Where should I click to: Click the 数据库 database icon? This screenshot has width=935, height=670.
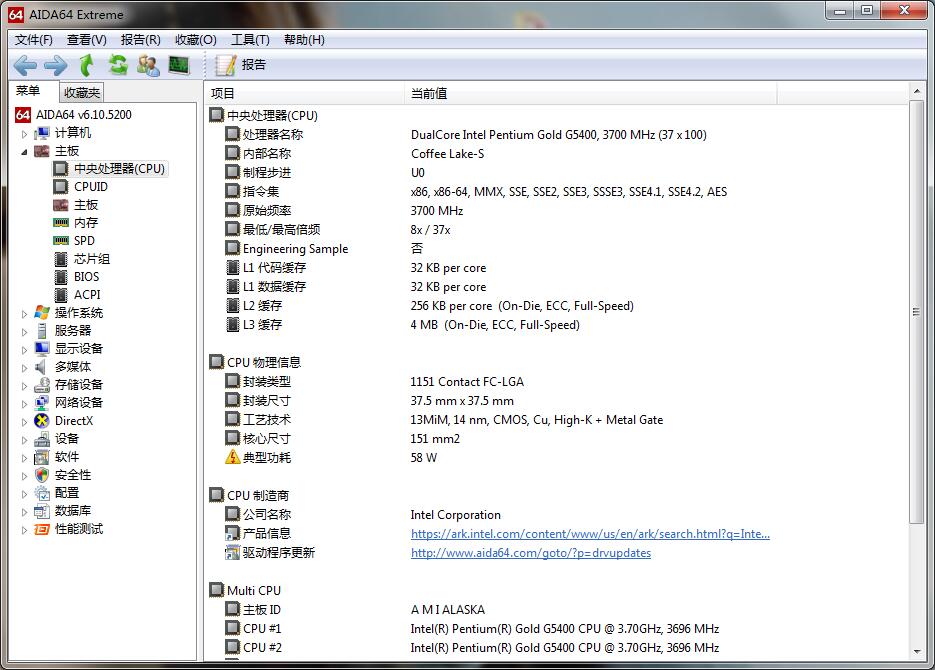42,511
